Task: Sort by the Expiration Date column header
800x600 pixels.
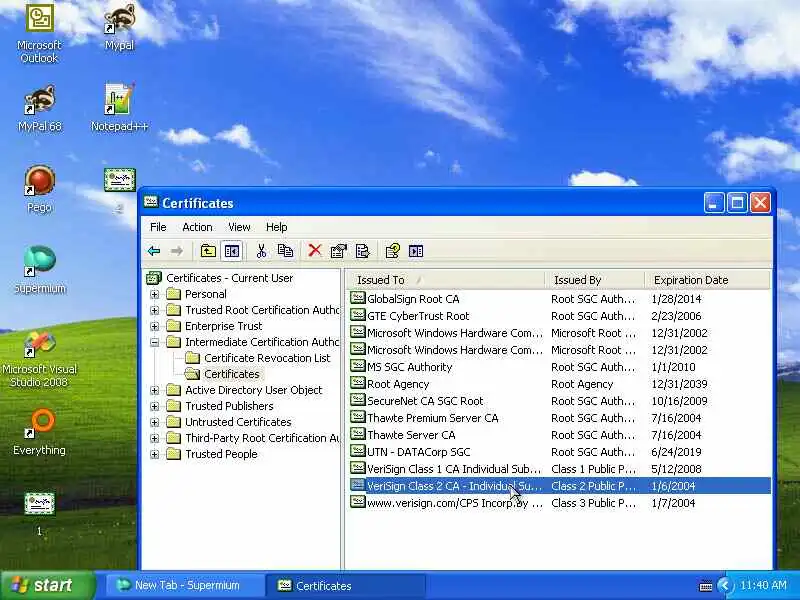Action: pyautogui.click(x=707, y=280)
